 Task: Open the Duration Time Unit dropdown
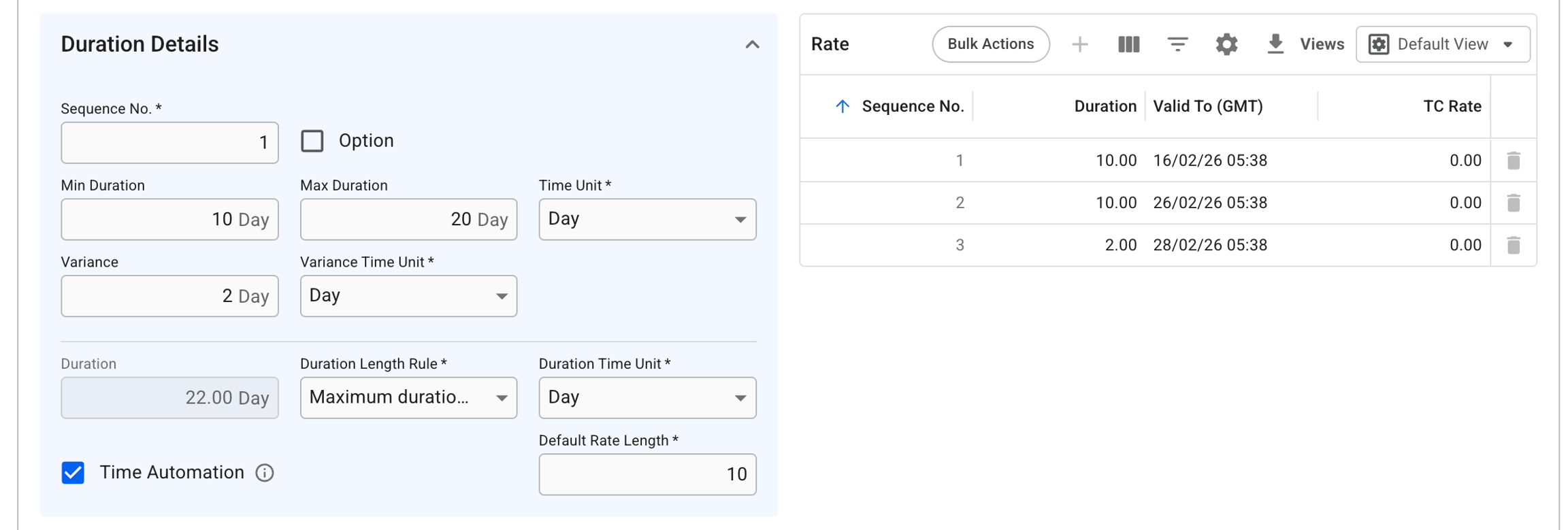pos(647,398)
